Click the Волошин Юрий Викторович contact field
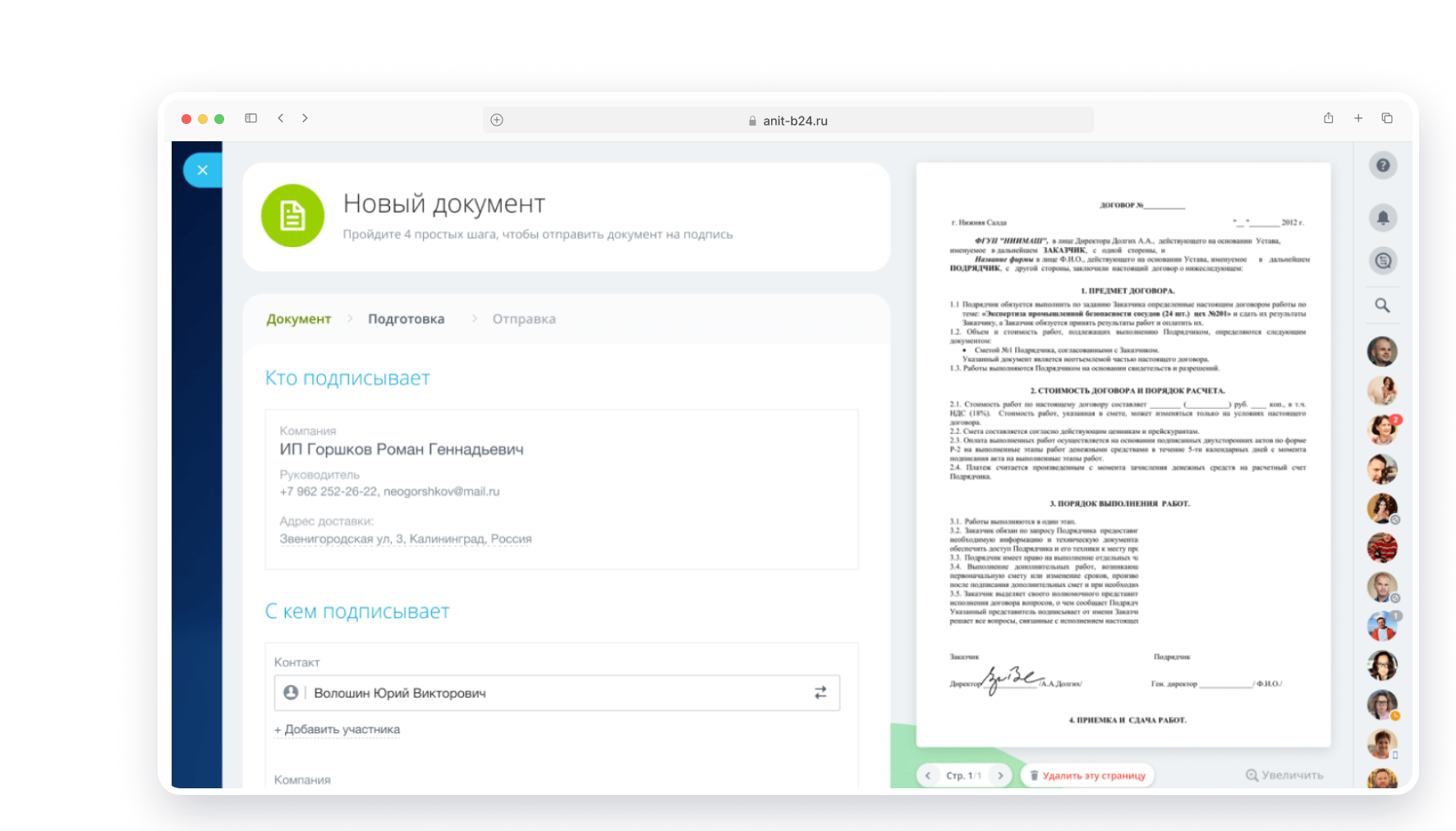The width and height of the screenshot is (1456, 831). click(x=542, y=693)
